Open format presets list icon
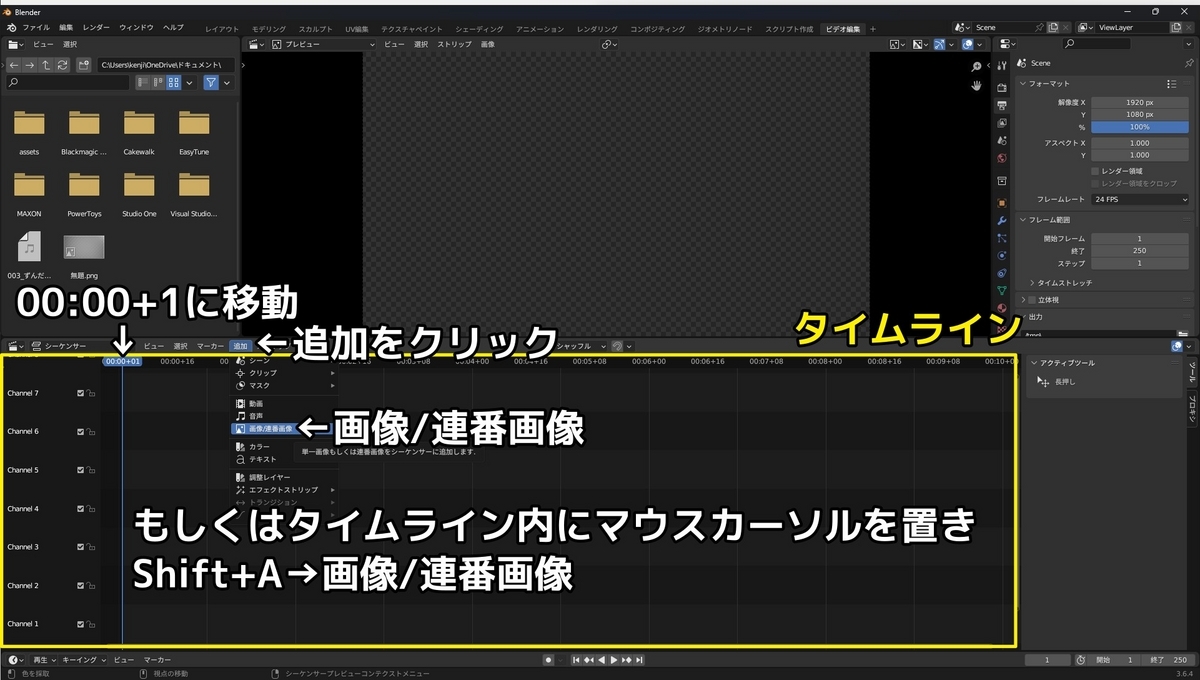1200x680 pixels. tap(1172, 84)
